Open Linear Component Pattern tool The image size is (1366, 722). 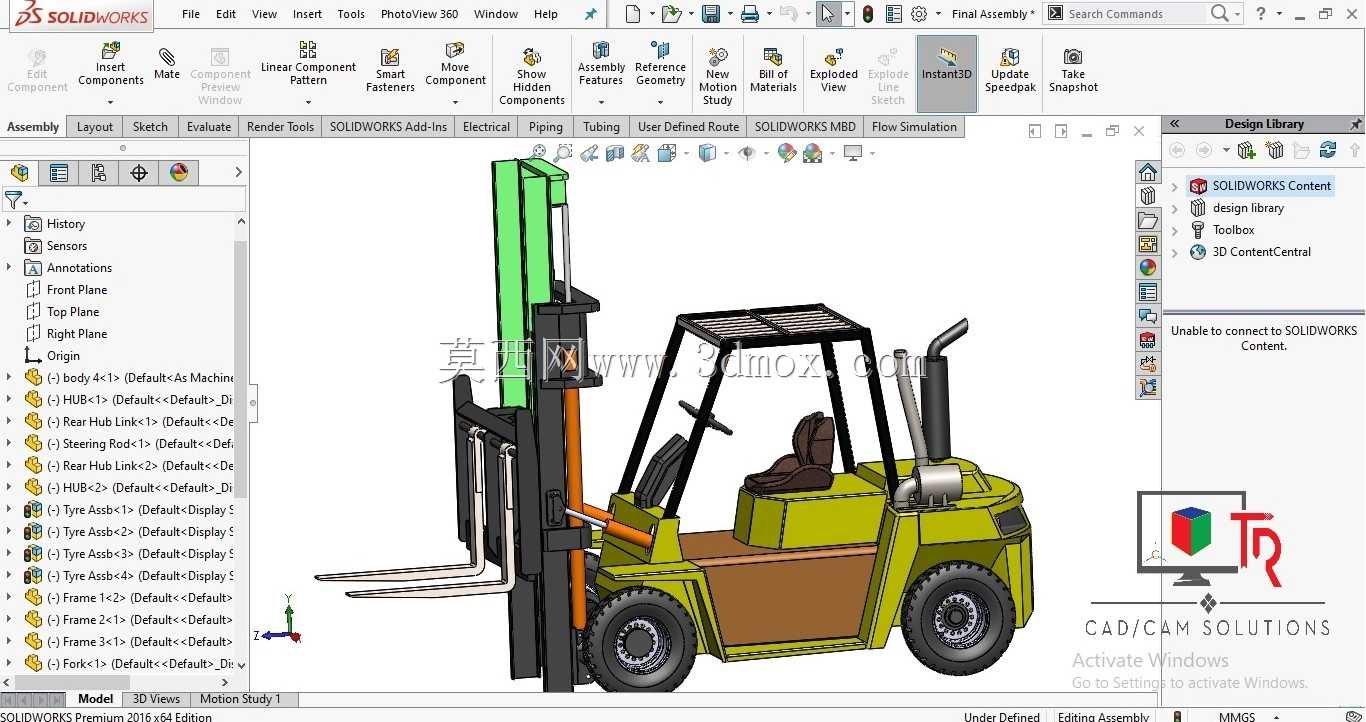pos(308,64)
